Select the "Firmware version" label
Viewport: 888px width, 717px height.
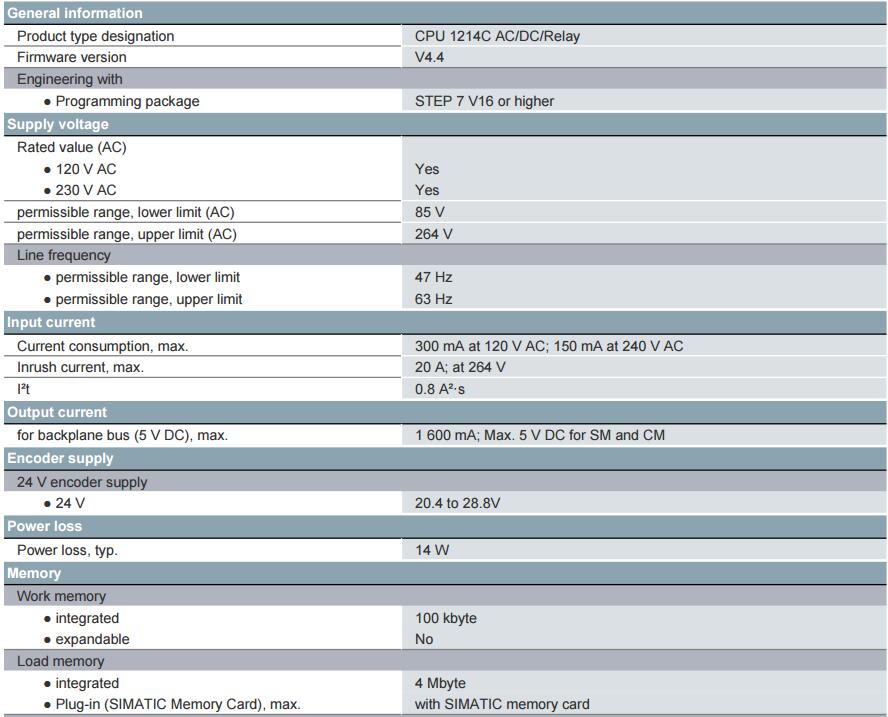72,57
